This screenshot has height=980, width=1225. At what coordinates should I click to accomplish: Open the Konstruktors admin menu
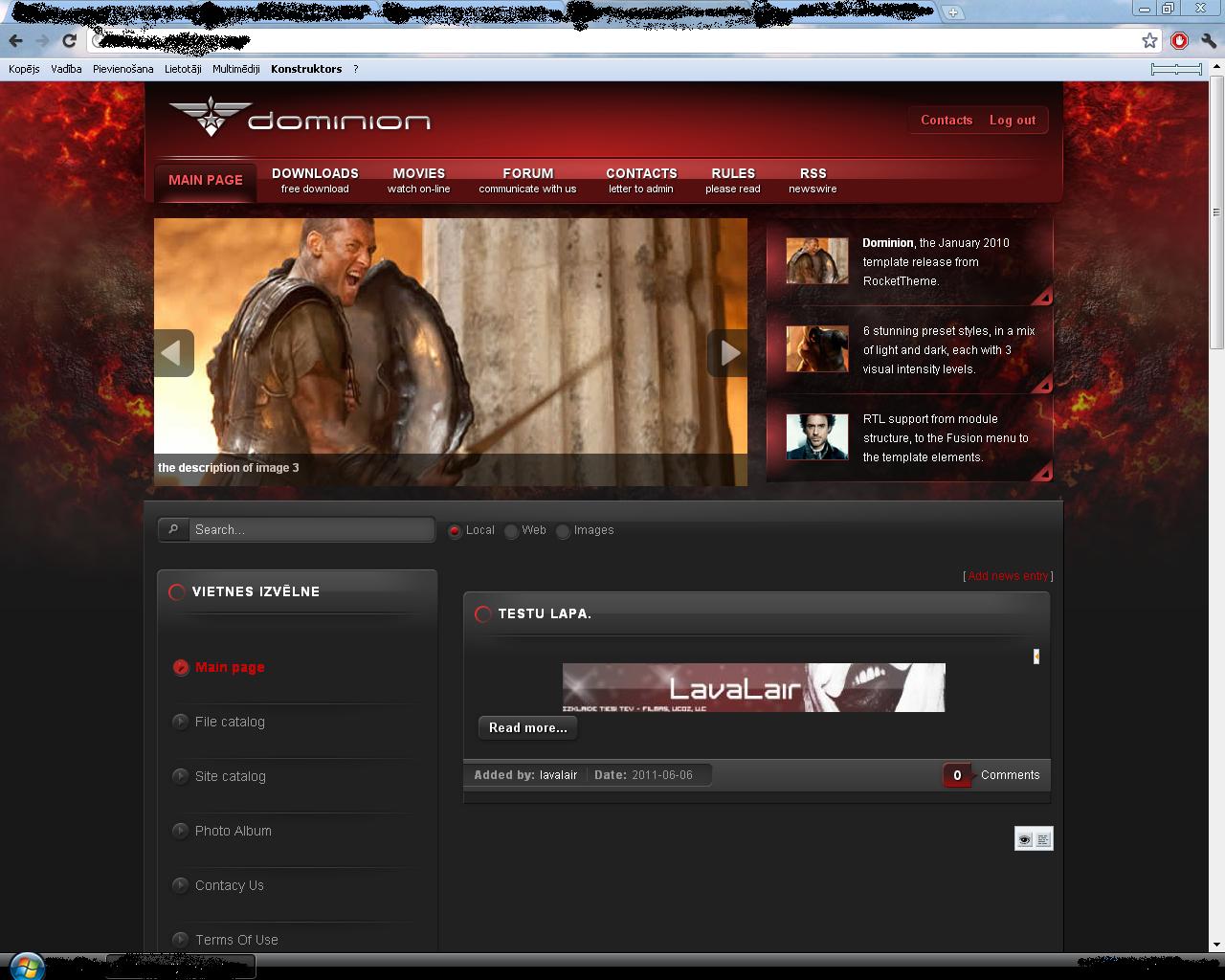(x=306, y=69)
